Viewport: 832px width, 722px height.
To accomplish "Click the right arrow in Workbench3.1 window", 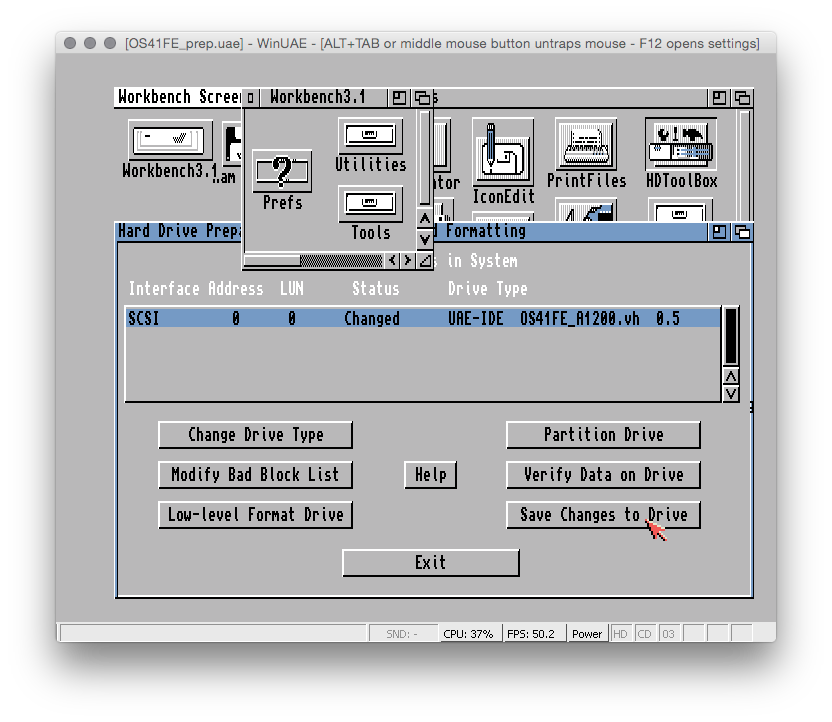I will tap(407, 260).
